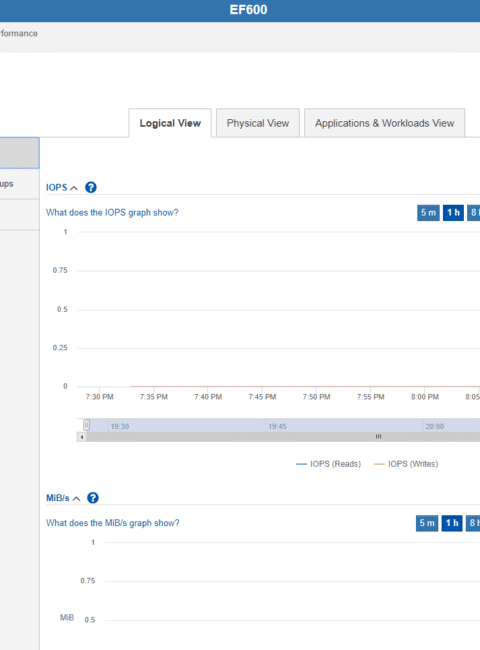
Task: Toggle the IOPS (Writes) legend series
Action: pos(406,464)
